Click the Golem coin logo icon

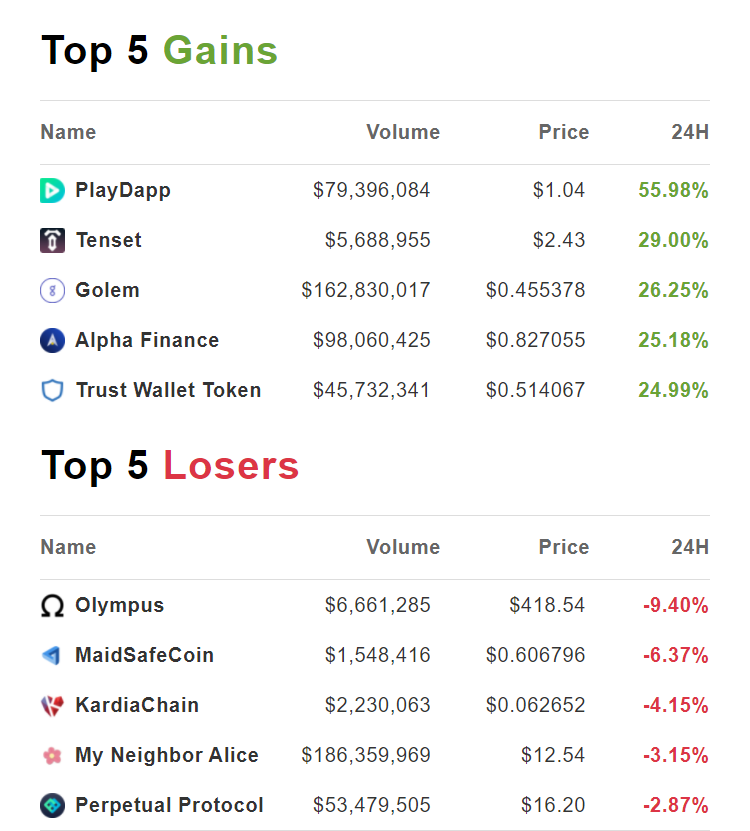pos(52,291)
